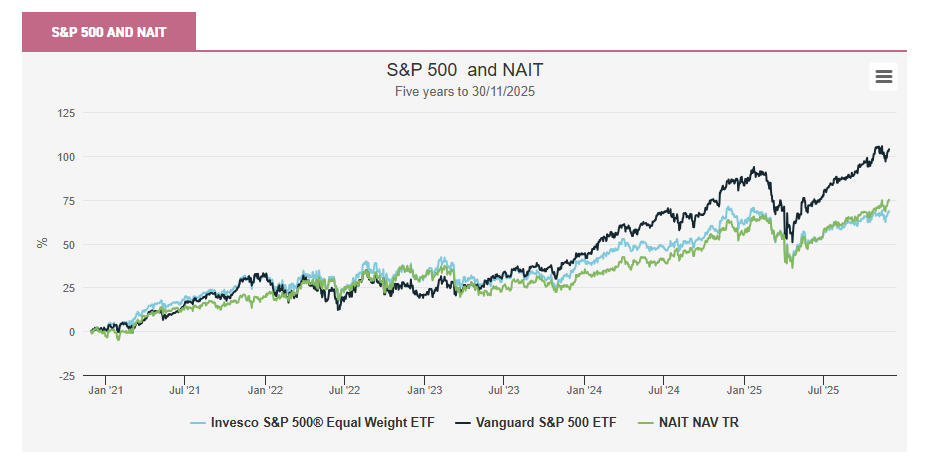Click the 0 y-axis value label
The height and width of the screenshot is (463, 927).
71,332
